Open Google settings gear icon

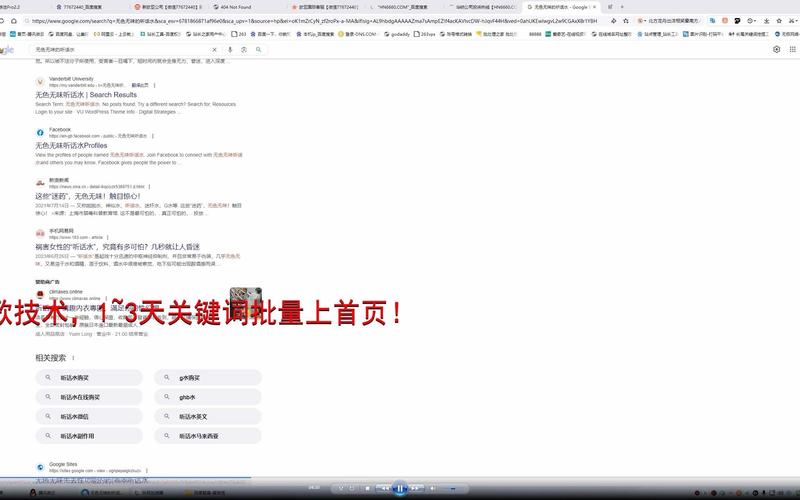click(777, 49)
